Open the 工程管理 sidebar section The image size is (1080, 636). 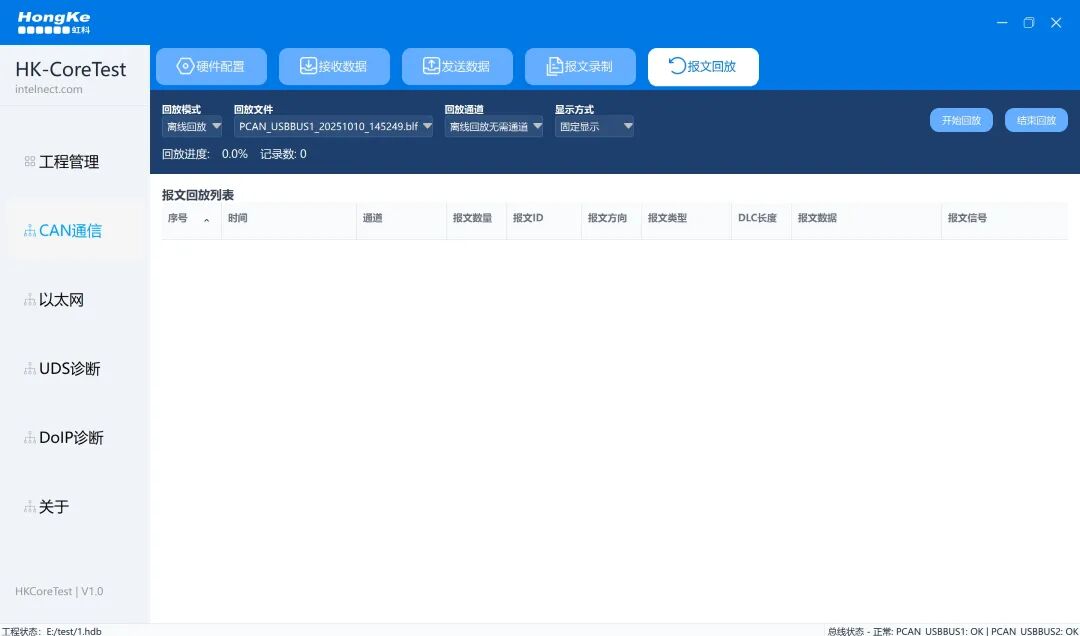(x=75, y=161)
